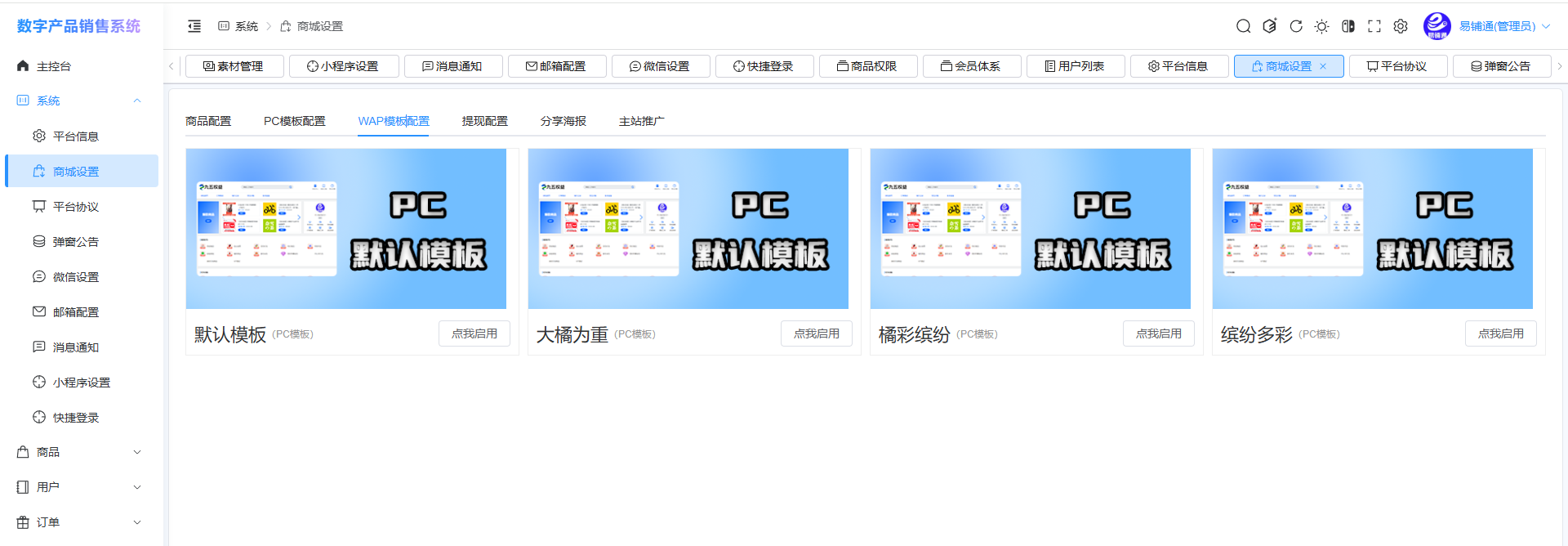Click 点我启用 for 大橘为重 template
1568x546 pixels.
pyautogui.click(x=816, y=333)
